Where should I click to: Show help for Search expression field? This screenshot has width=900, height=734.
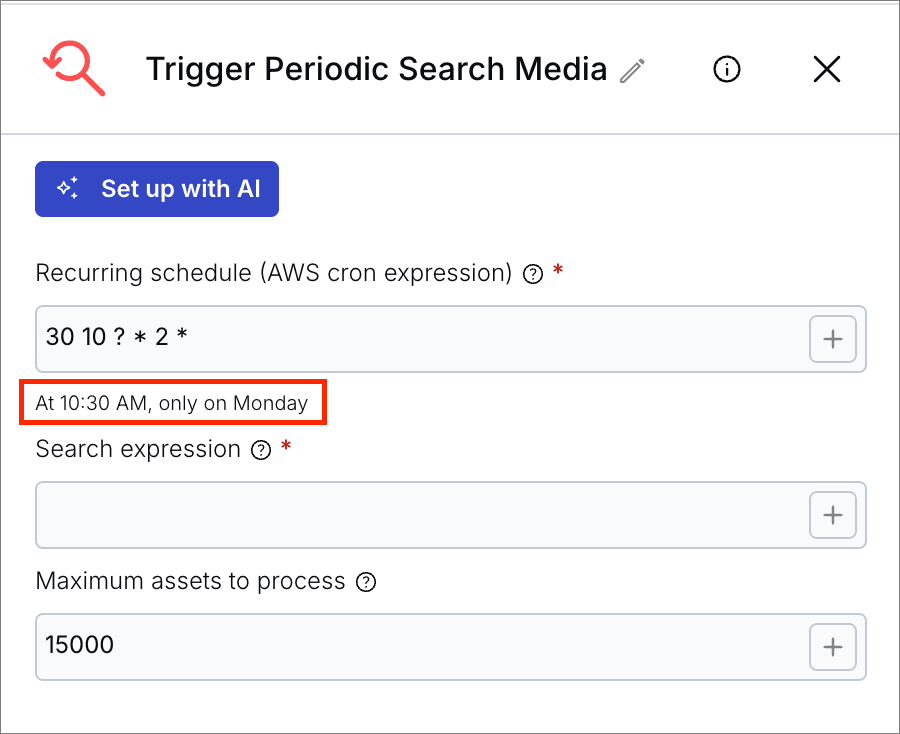[261, 450]
